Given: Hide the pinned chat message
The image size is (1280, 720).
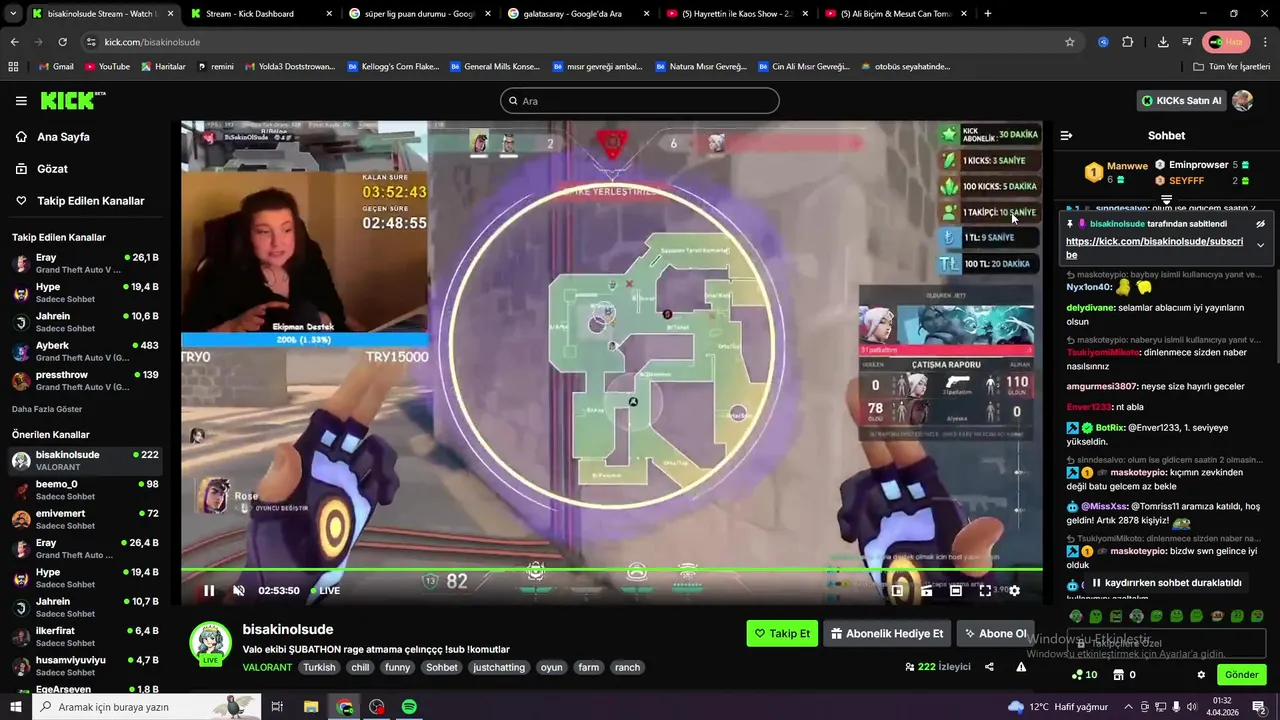Looking at the screenshot, I should pos(1260,224).
